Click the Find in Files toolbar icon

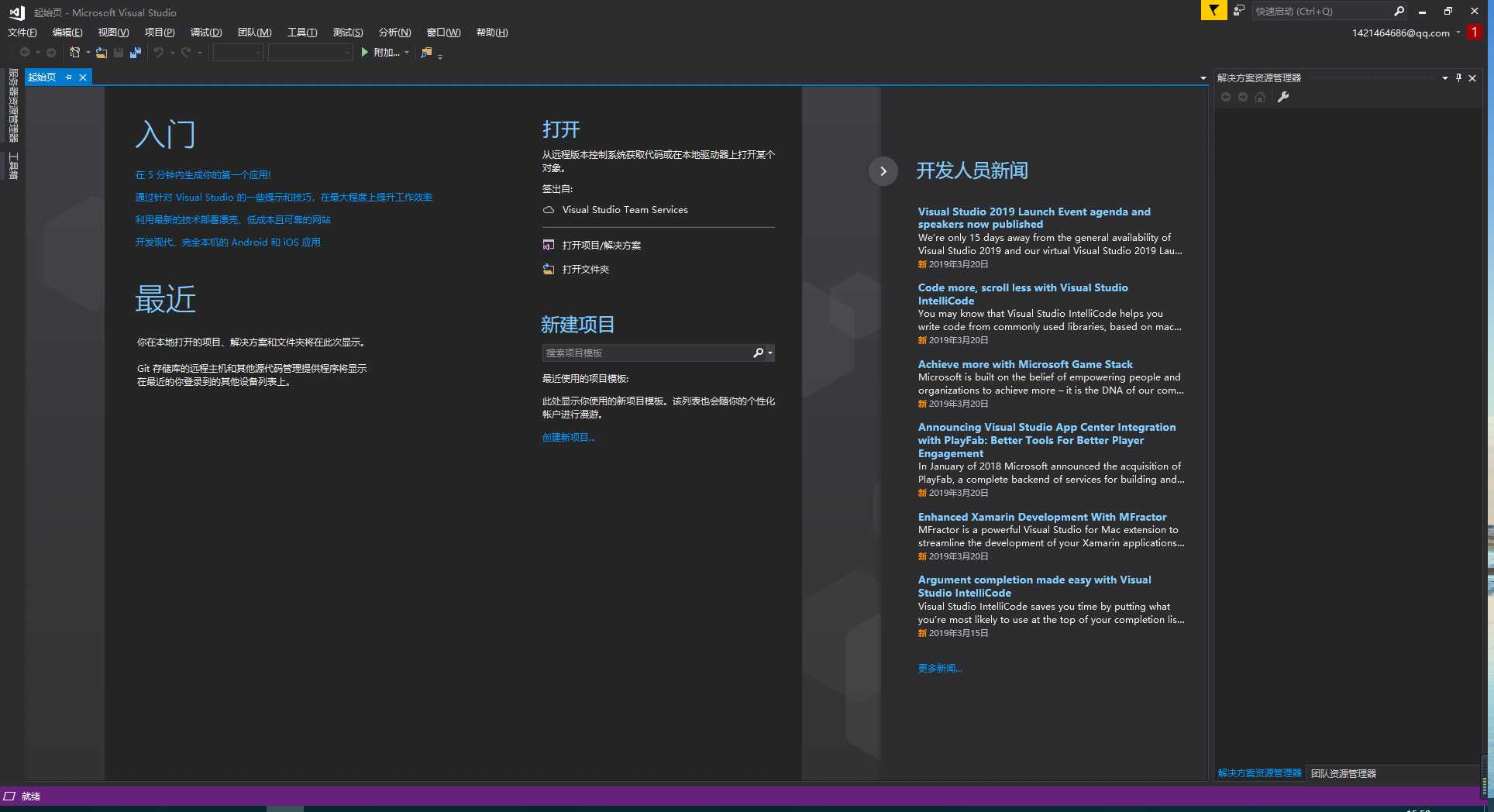point(426,53)
